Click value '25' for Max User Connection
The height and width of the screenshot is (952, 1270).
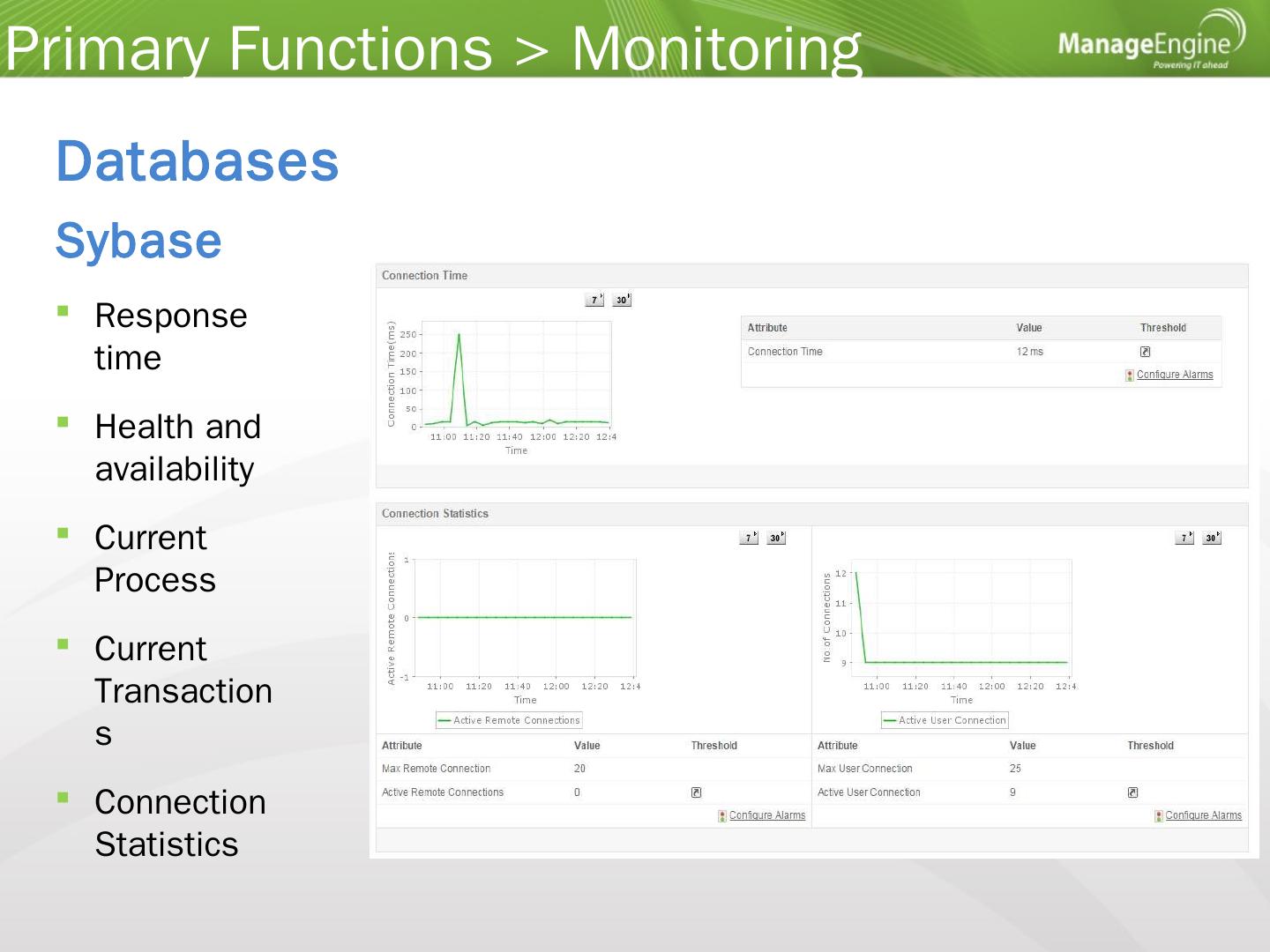pyautogui.click(x=1015, y=769)
